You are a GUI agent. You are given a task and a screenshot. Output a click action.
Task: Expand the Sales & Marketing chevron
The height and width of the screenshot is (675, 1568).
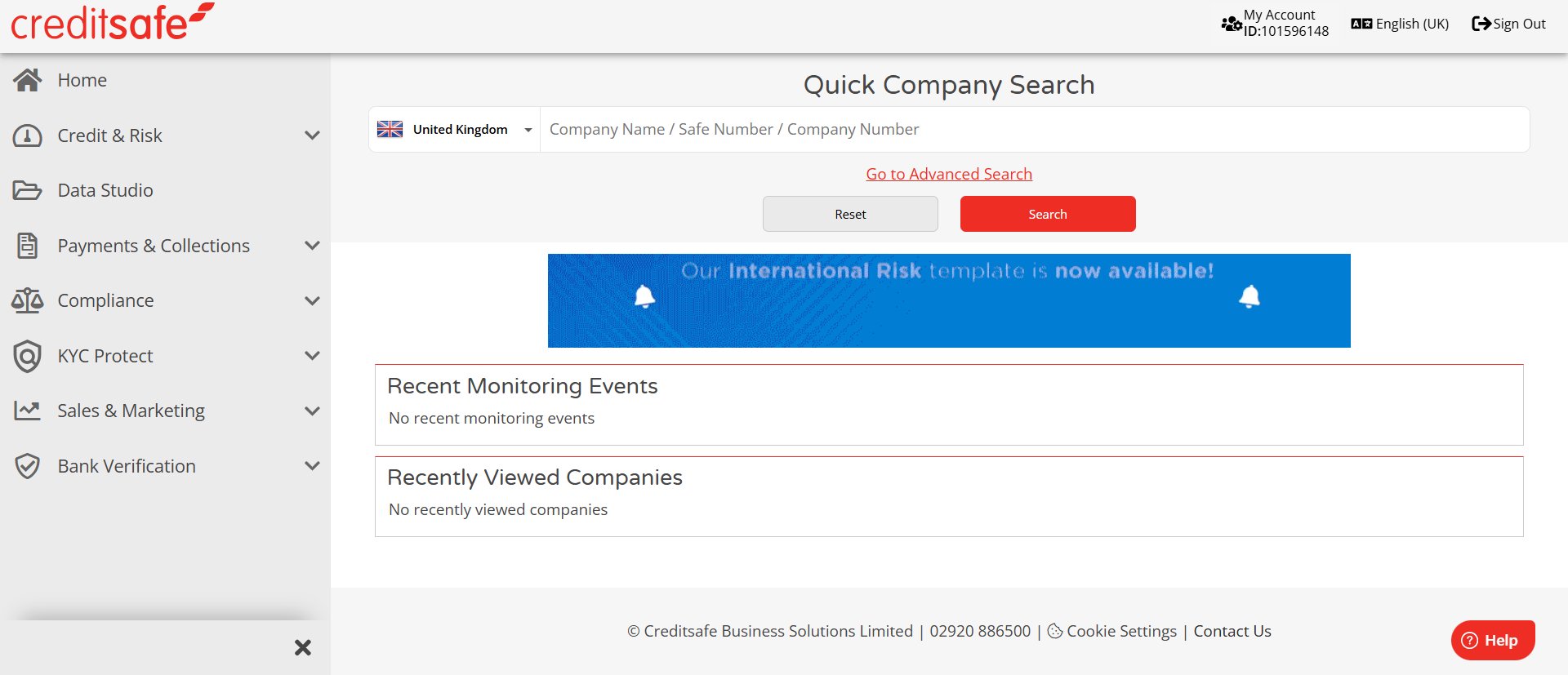[312, 411]
